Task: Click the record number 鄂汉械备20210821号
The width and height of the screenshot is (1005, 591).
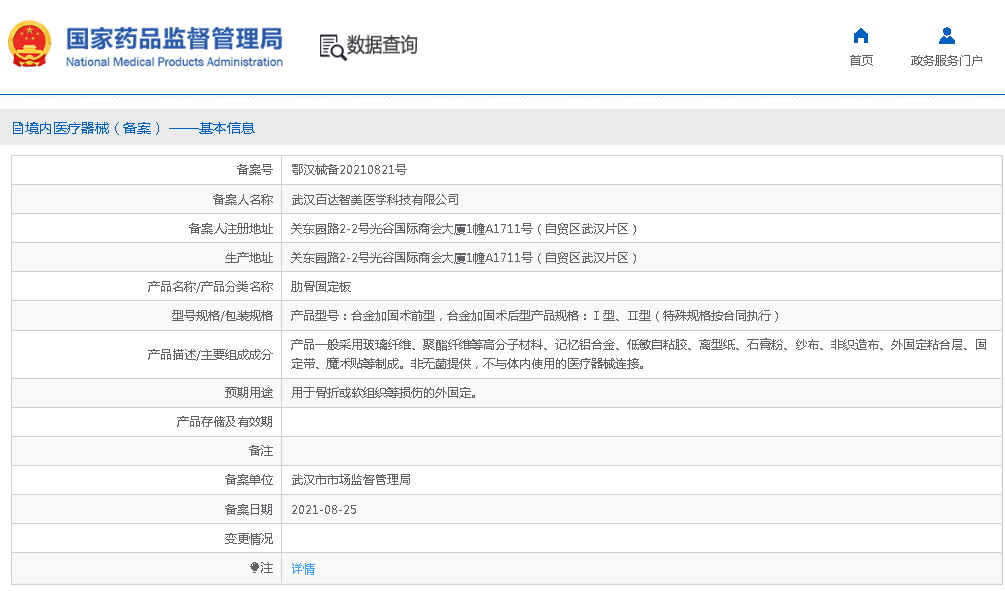Action: click(x=348, y=170)
